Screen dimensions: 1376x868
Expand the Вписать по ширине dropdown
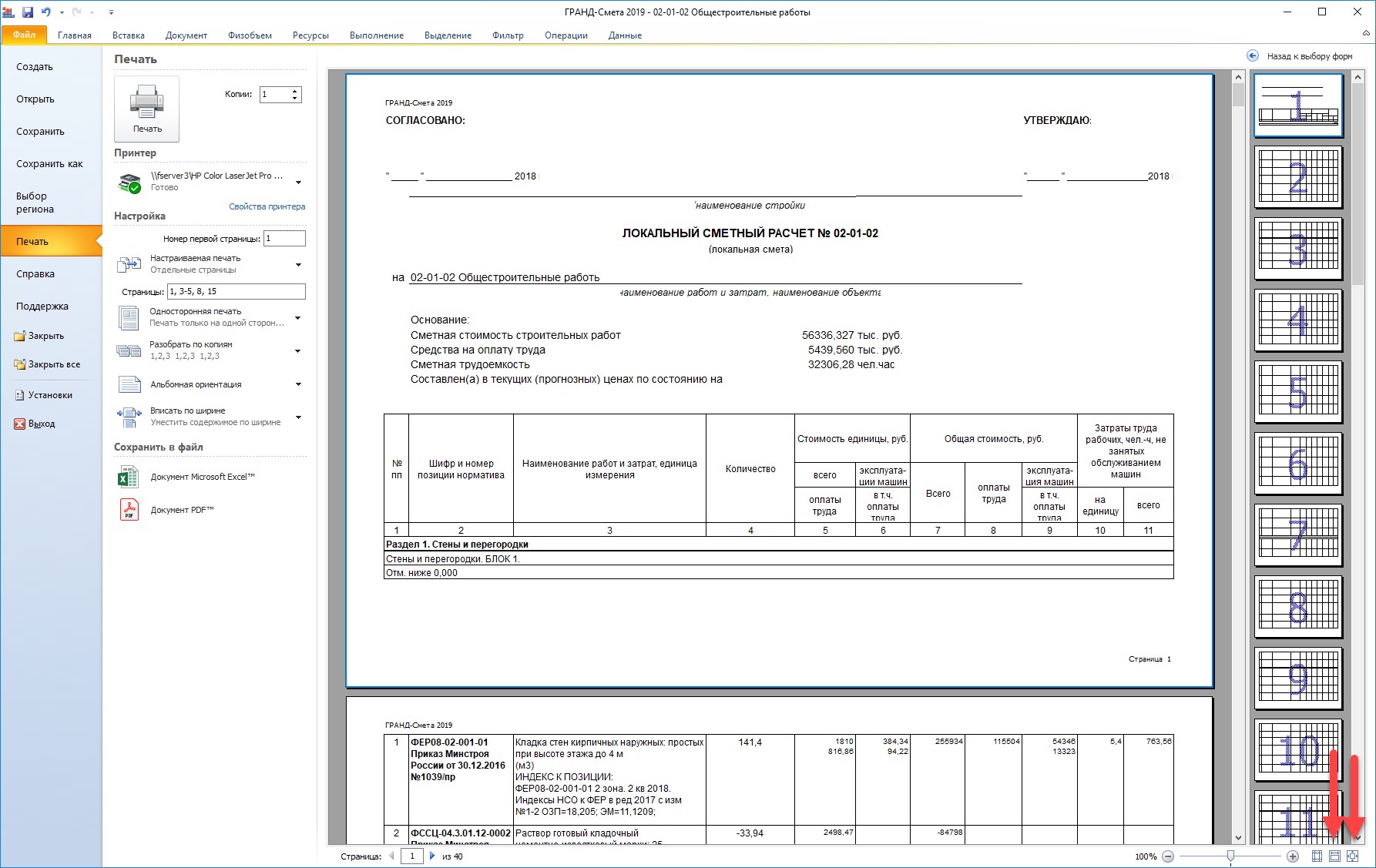[298, 417]
